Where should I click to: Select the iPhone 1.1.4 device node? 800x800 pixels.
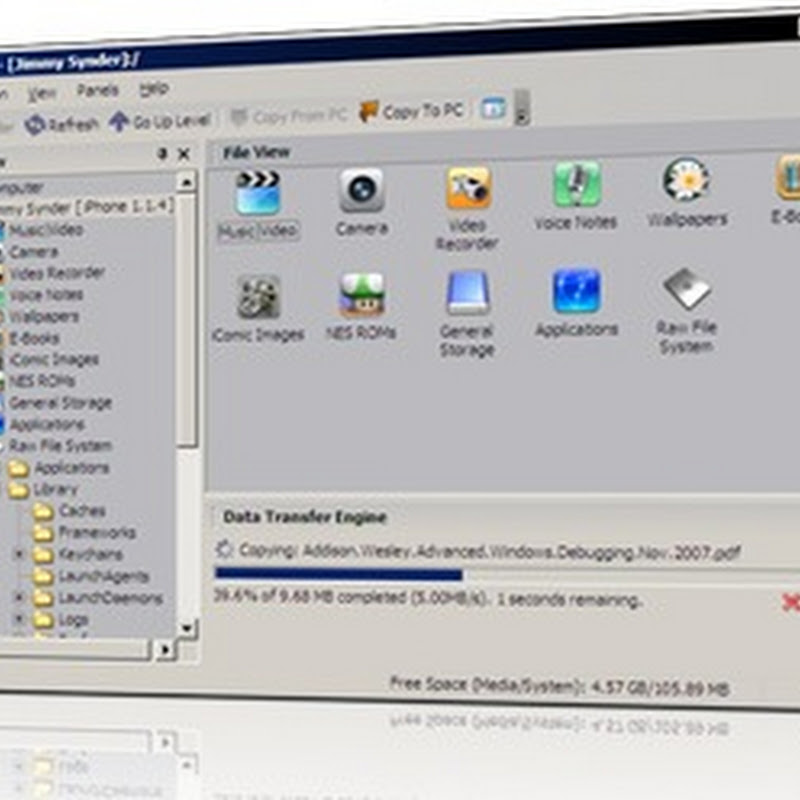pyautogui.click(x=87, y=208)
